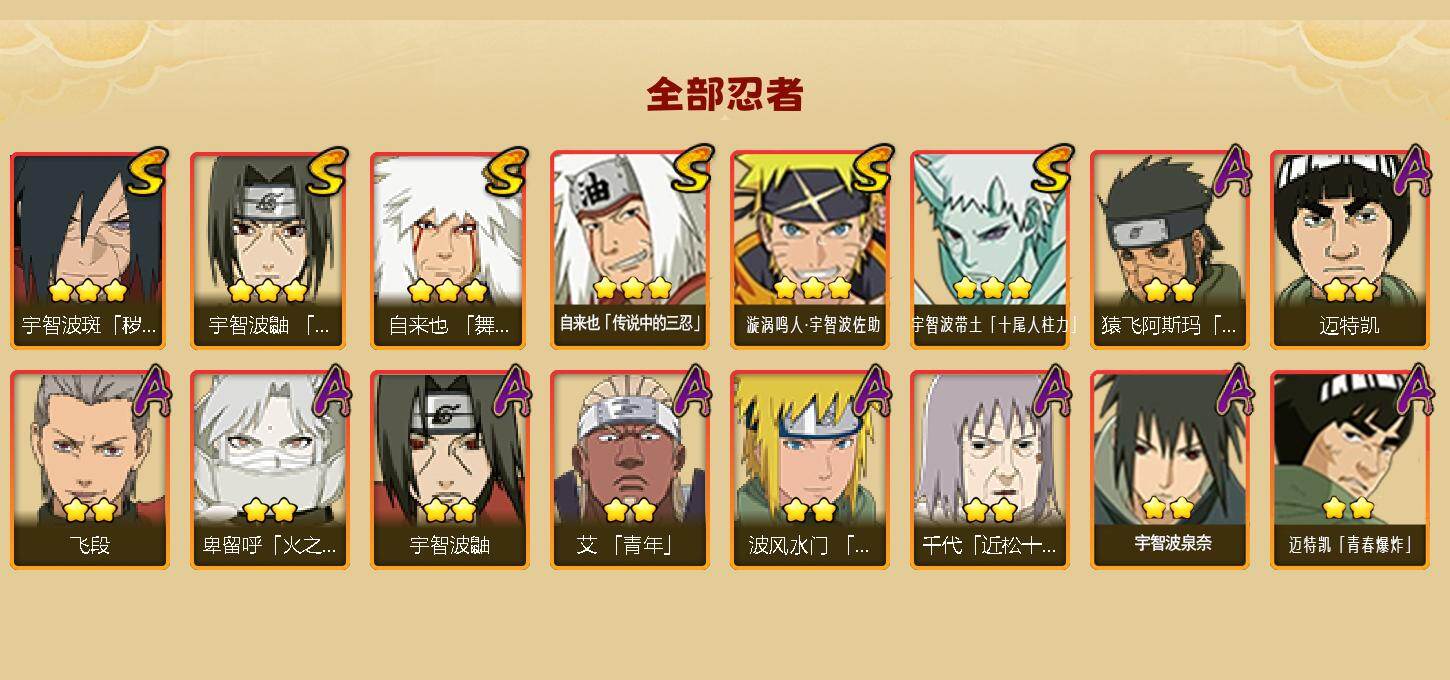Select the 艾「青年」ninja card
Screen dimensions: 1450x680
tap(630, 470)
